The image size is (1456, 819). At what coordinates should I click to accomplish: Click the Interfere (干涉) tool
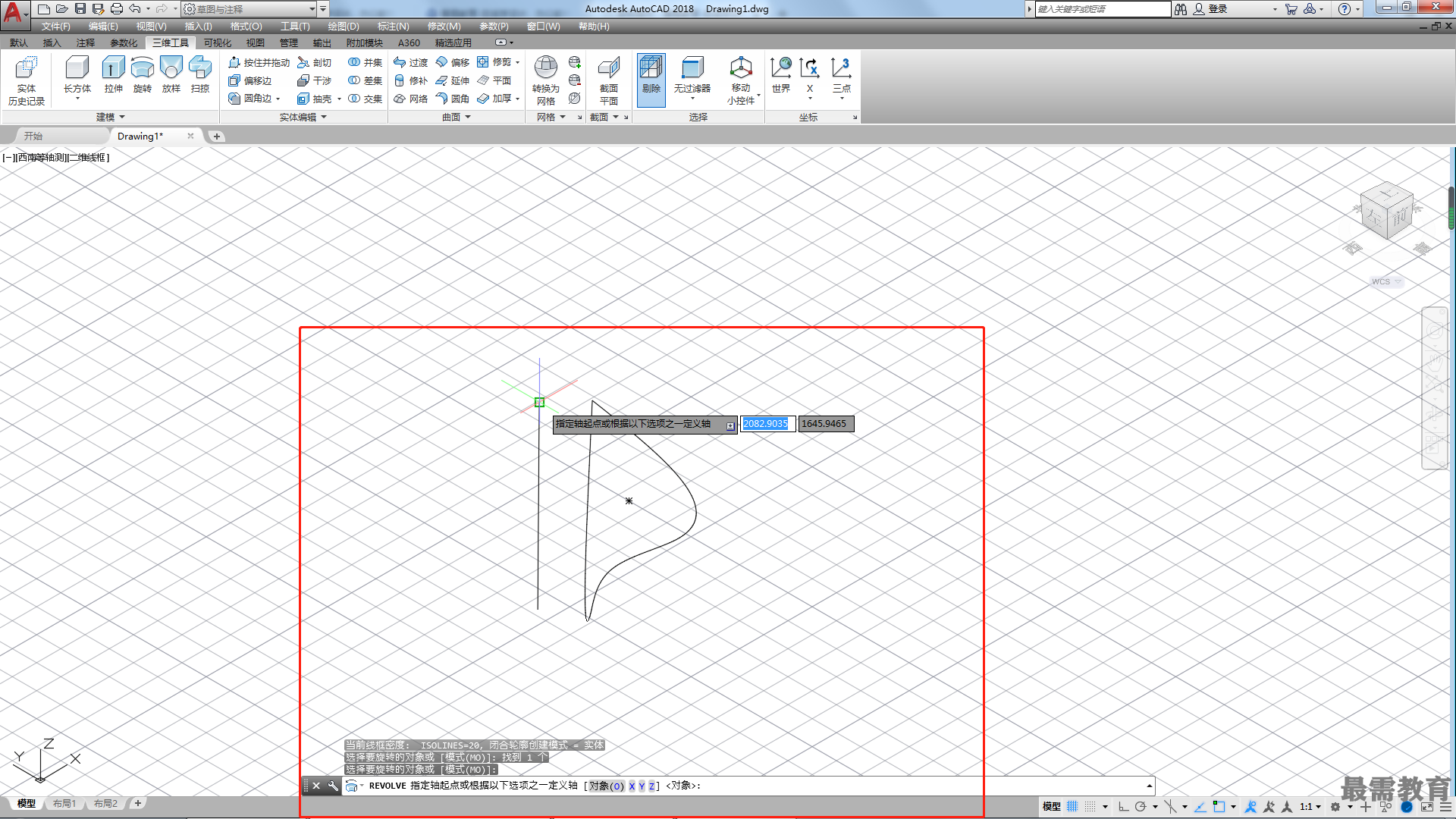coord(315,80)
